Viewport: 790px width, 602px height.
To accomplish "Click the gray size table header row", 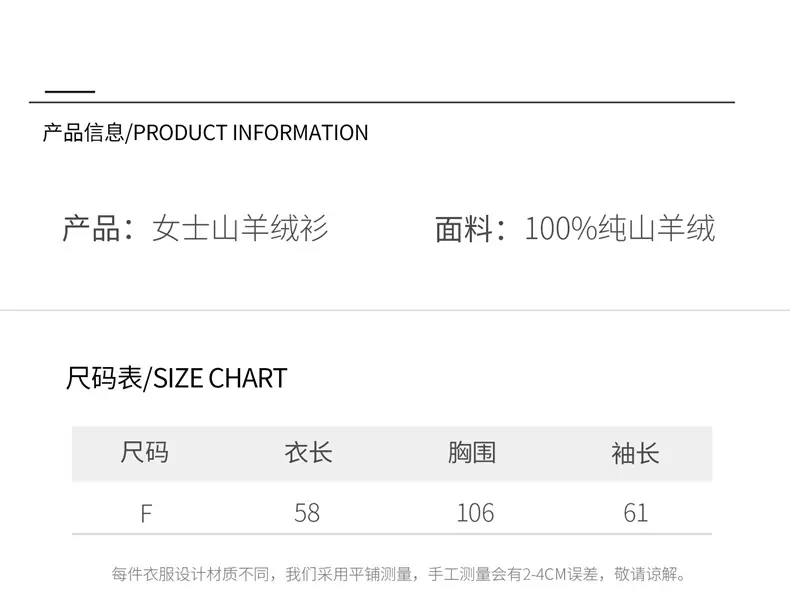I will pos(392,453).
